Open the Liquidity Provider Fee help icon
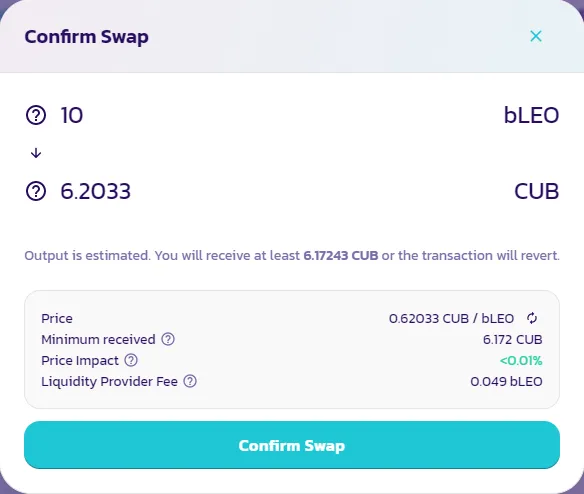The width and height of the screenshot is (584, 494). [x=190, y=381]
